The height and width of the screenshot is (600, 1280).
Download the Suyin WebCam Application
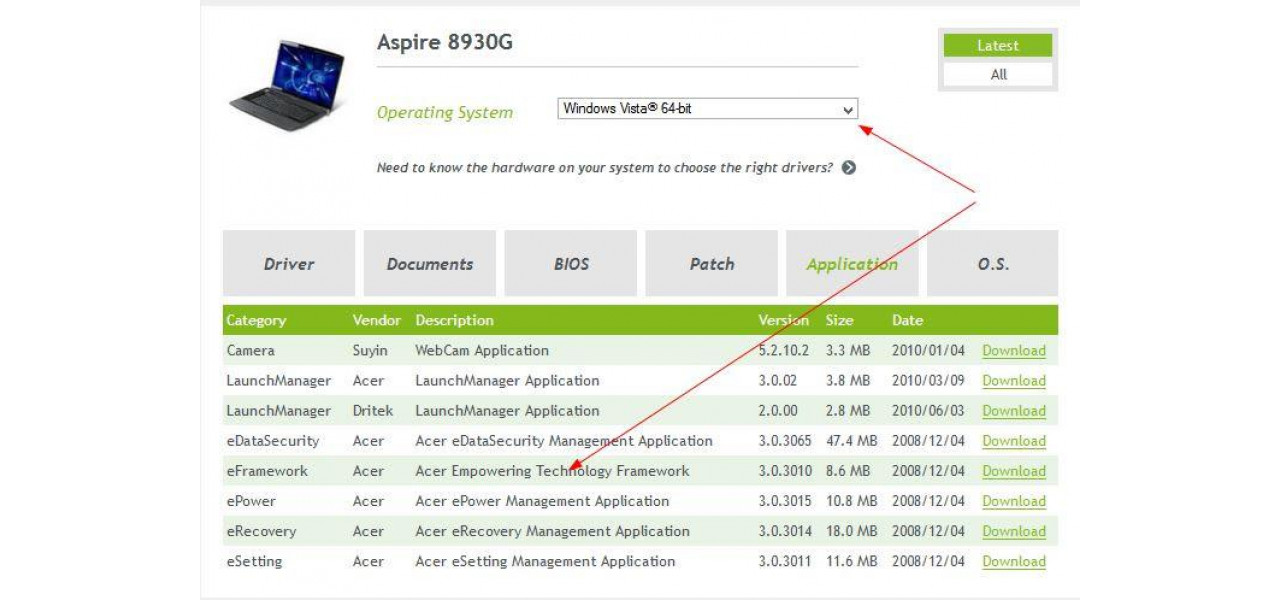1014,351
